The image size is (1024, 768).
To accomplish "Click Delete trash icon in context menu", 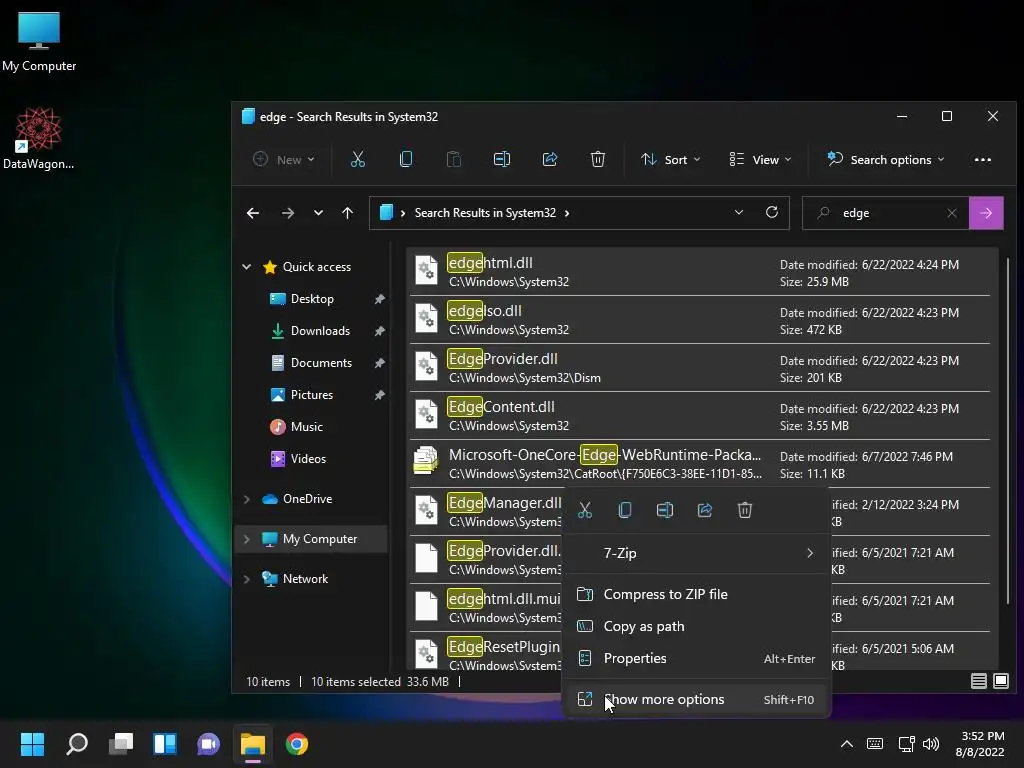I will point(744,510).
